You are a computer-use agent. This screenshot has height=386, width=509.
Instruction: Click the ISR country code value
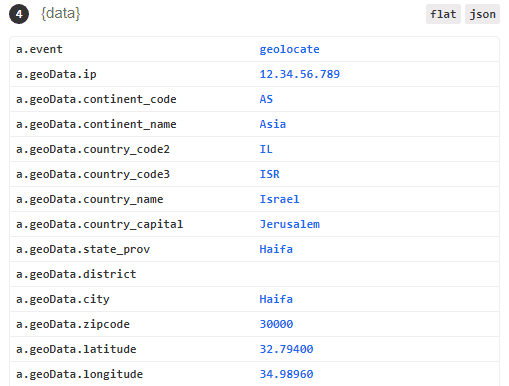coord(269,174)
